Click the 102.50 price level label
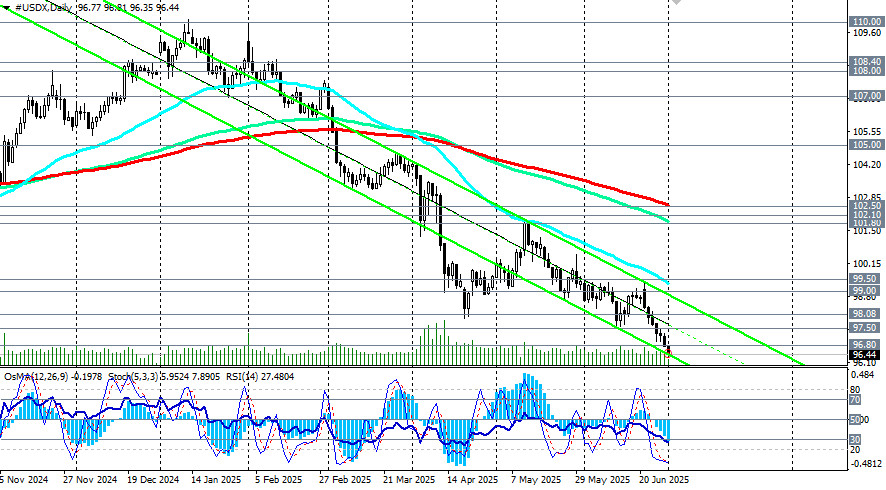 point(867,206)
